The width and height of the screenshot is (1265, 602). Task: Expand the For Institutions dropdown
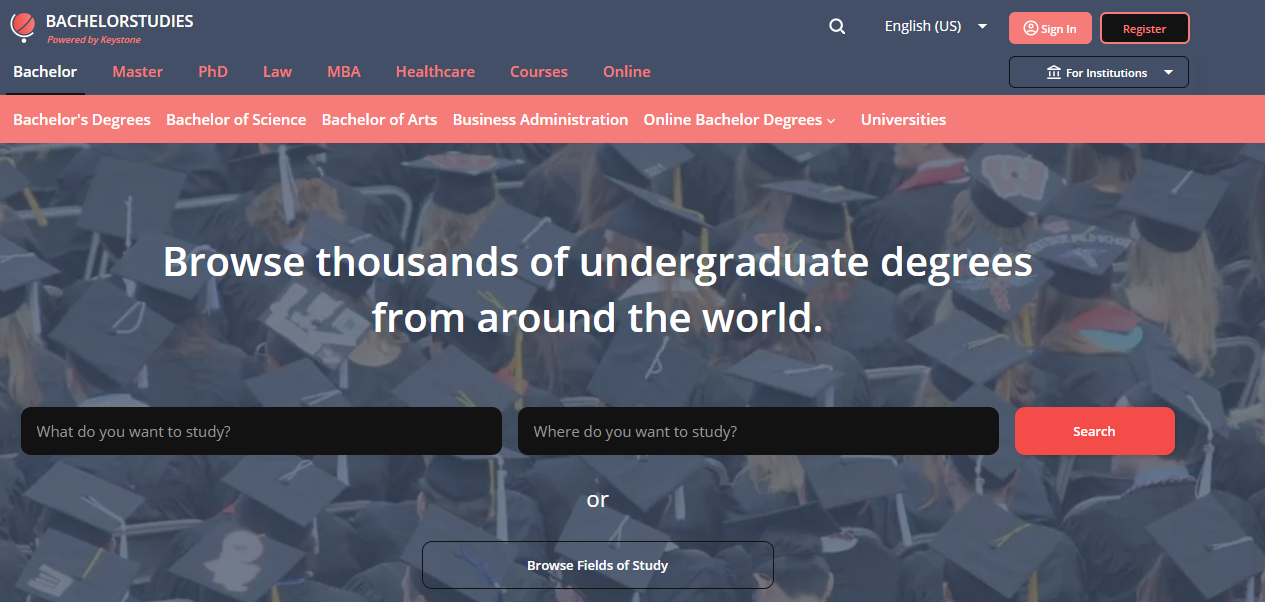(x=1098, y=72)
